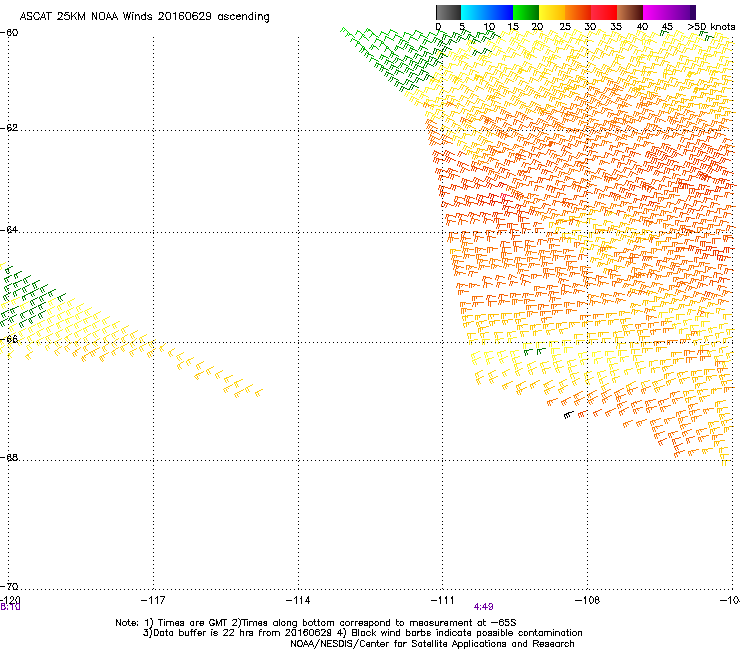This screenshot has height=650, width=740.
Task: Click the '>50 knots' legend label
Action: coord(711,27)
